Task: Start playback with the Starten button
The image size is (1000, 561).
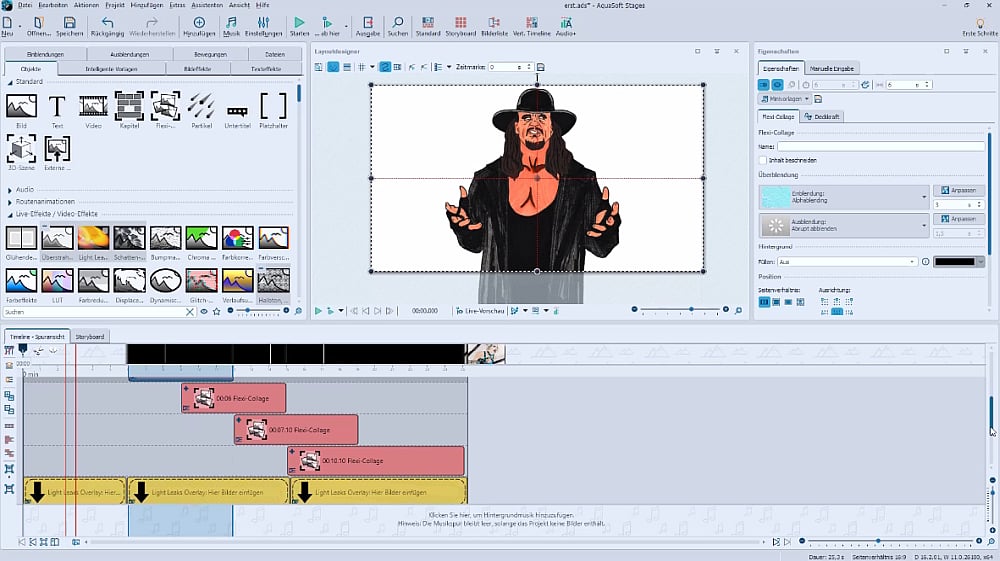Action: tap(299, 26)
